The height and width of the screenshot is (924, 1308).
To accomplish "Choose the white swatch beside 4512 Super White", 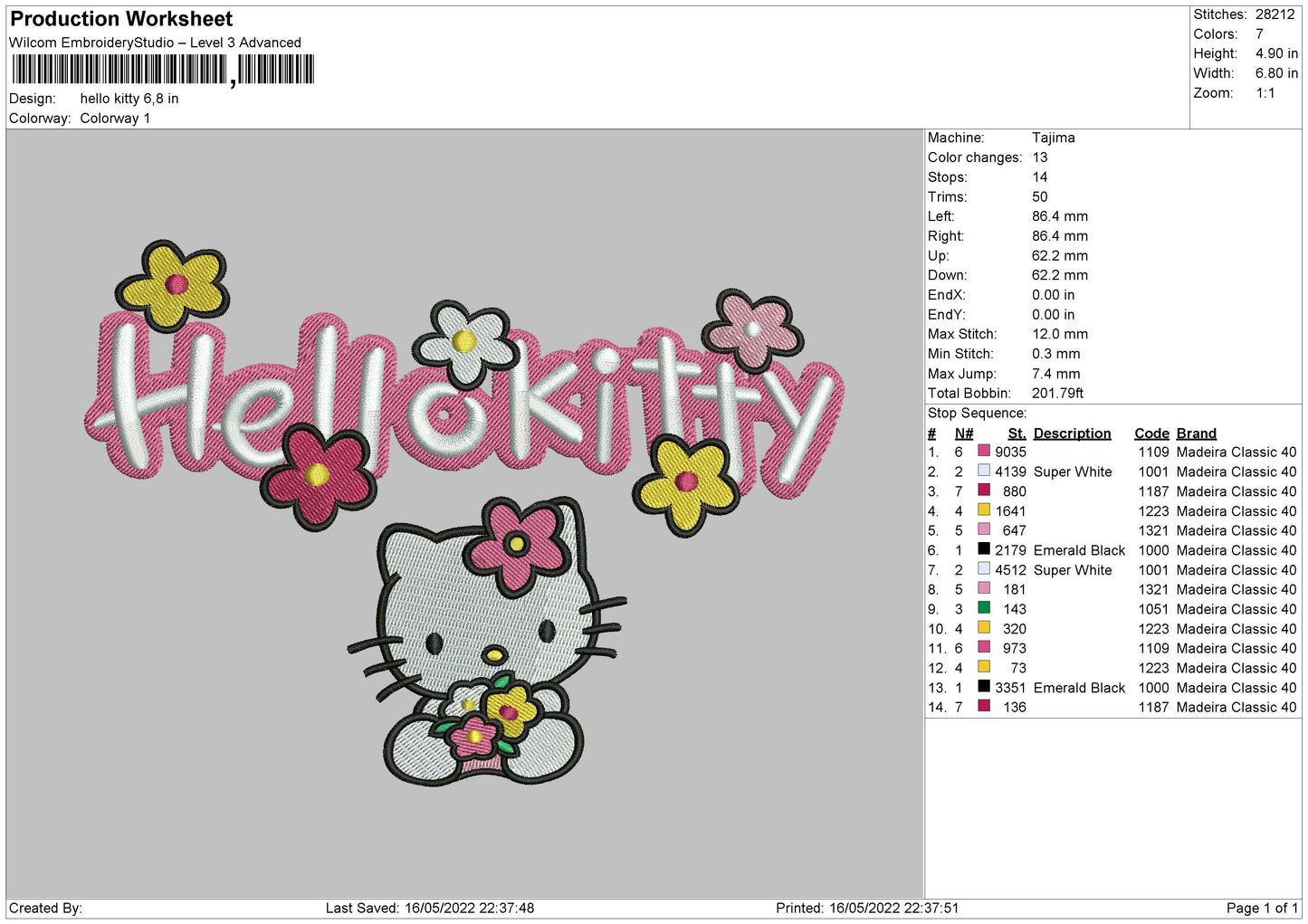I will point(984,569).
